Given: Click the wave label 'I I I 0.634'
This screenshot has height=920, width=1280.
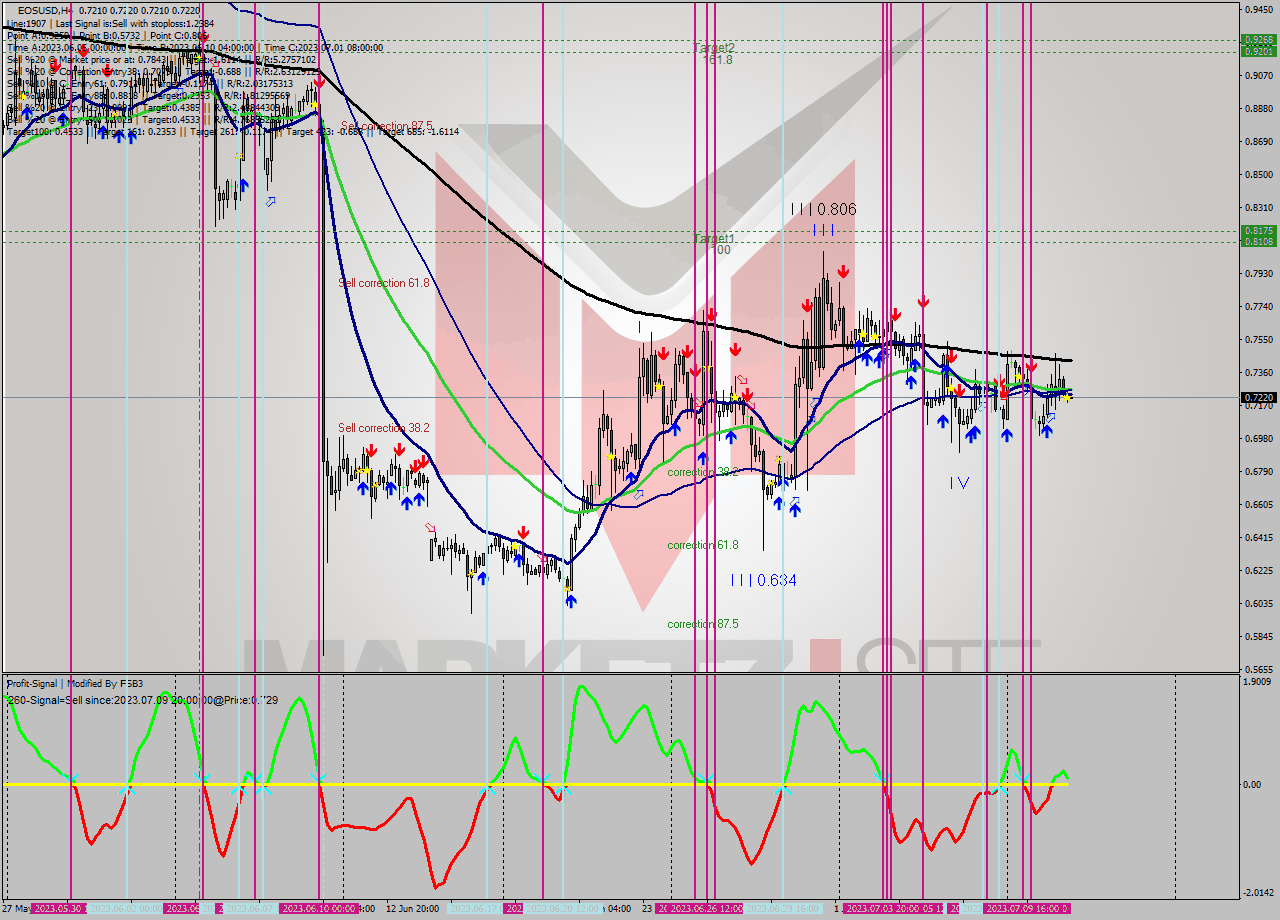Looking at the screenshot, I should click(x=763, y=580).
